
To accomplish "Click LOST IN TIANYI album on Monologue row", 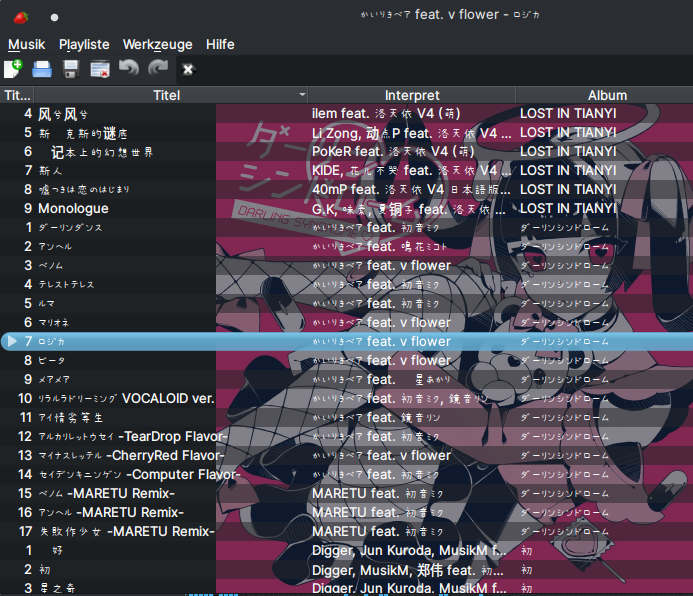I will pyautogui.click(x=568, y=209).
